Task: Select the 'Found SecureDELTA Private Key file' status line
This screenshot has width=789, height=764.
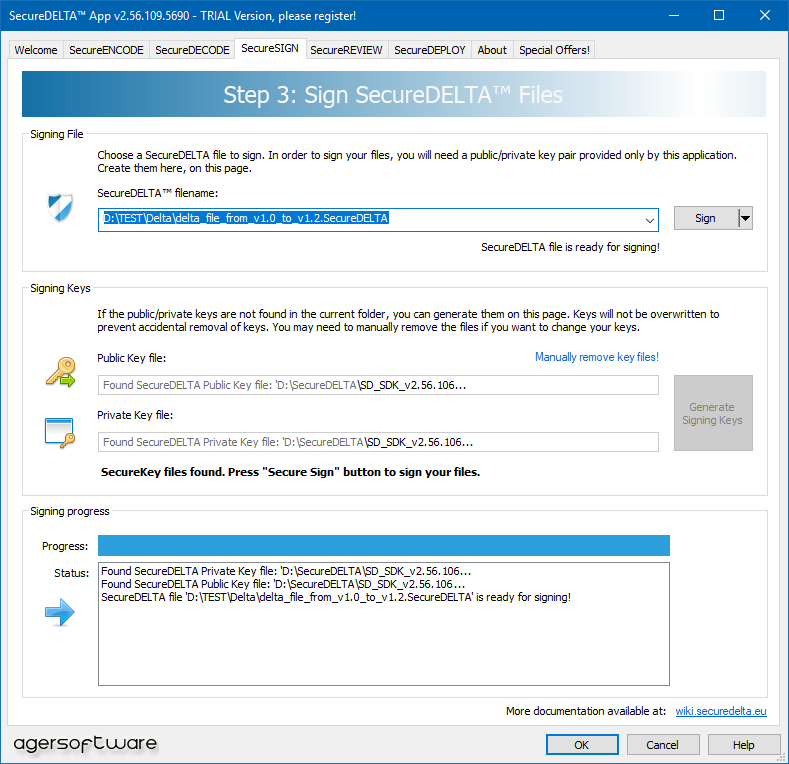Action: (286, 571)
